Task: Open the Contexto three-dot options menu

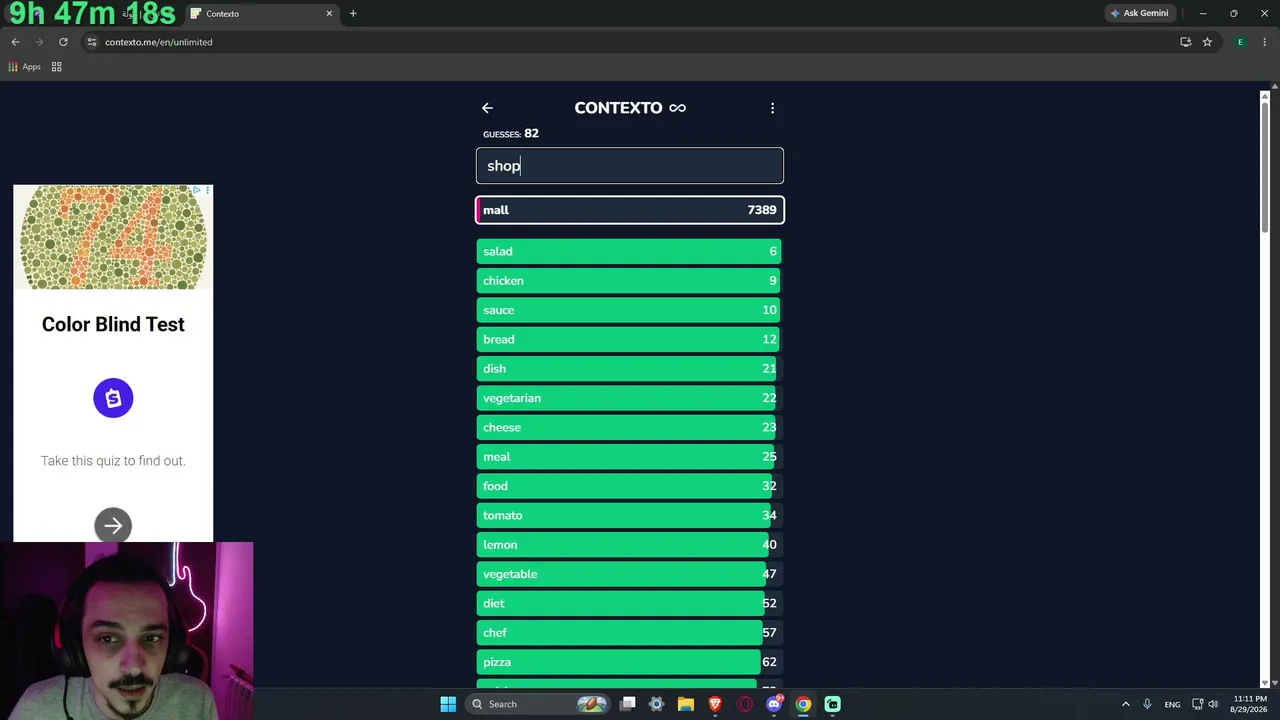Action: (x=772, y=108)
